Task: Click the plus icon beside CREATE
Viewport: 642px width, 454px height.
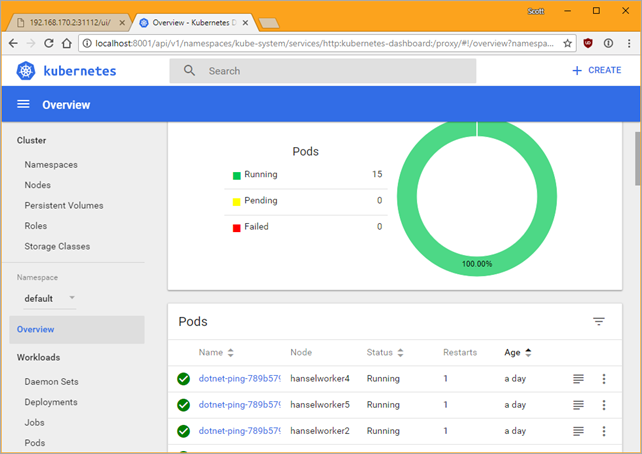Action: click(x=577, y=70)
